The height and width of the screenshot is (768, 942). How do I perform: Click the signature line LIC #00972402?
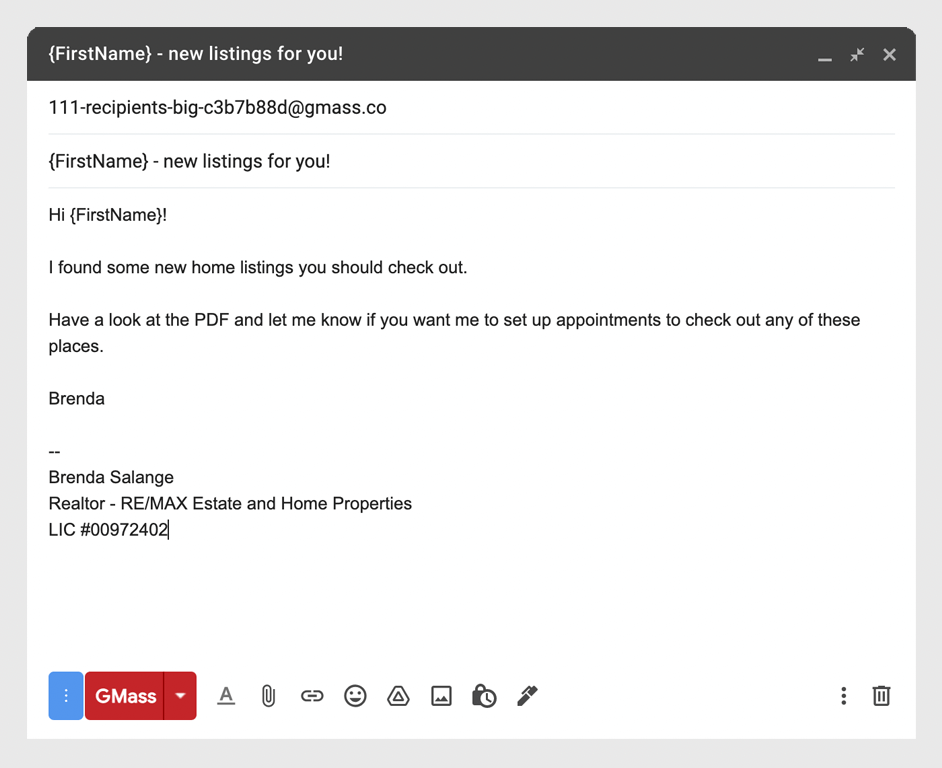pos(109,529)
